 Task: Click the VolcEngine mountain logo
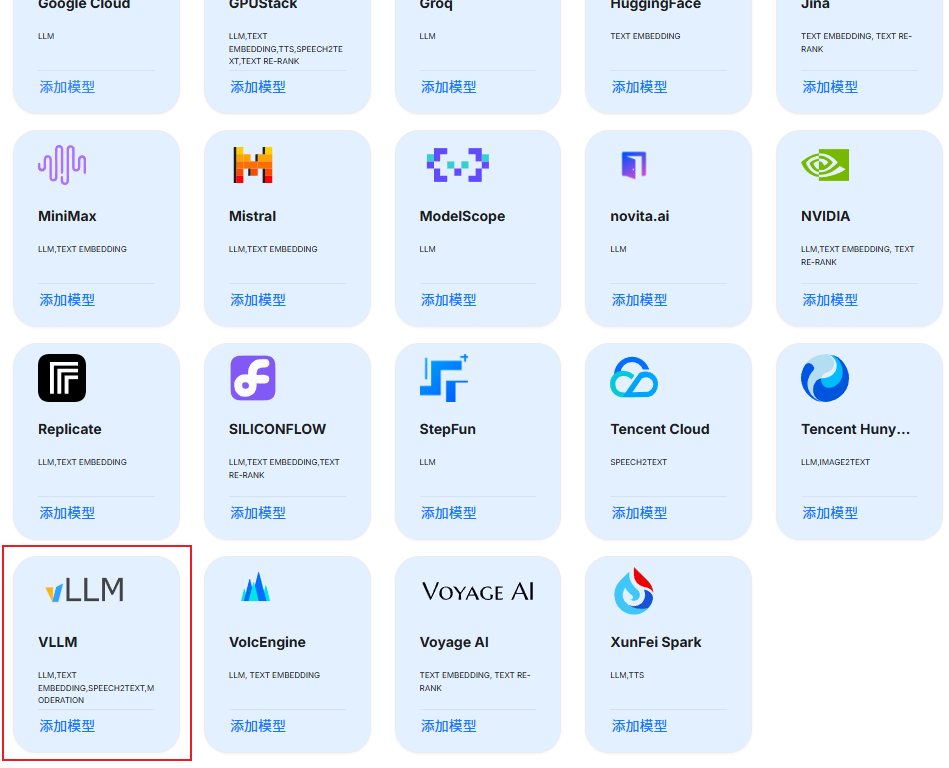(255, 586)
